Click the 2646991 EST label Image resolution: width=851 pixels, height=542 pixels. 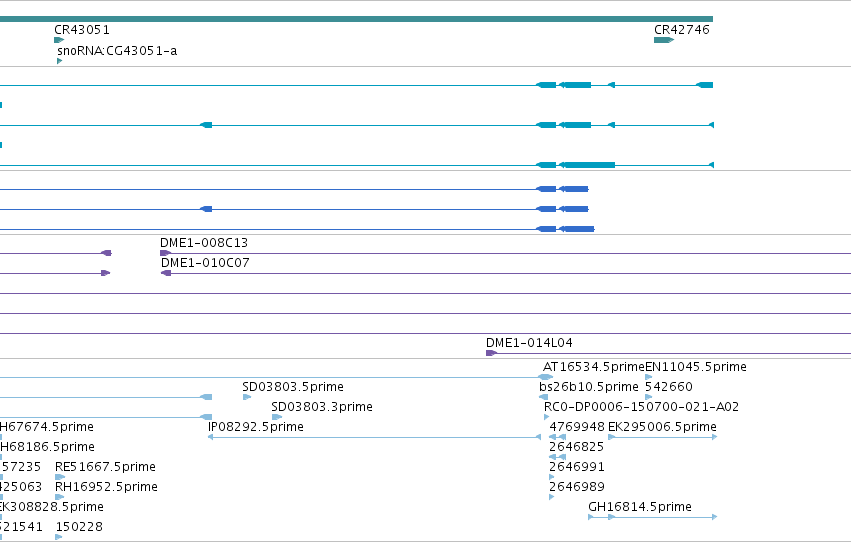point(577,467)
